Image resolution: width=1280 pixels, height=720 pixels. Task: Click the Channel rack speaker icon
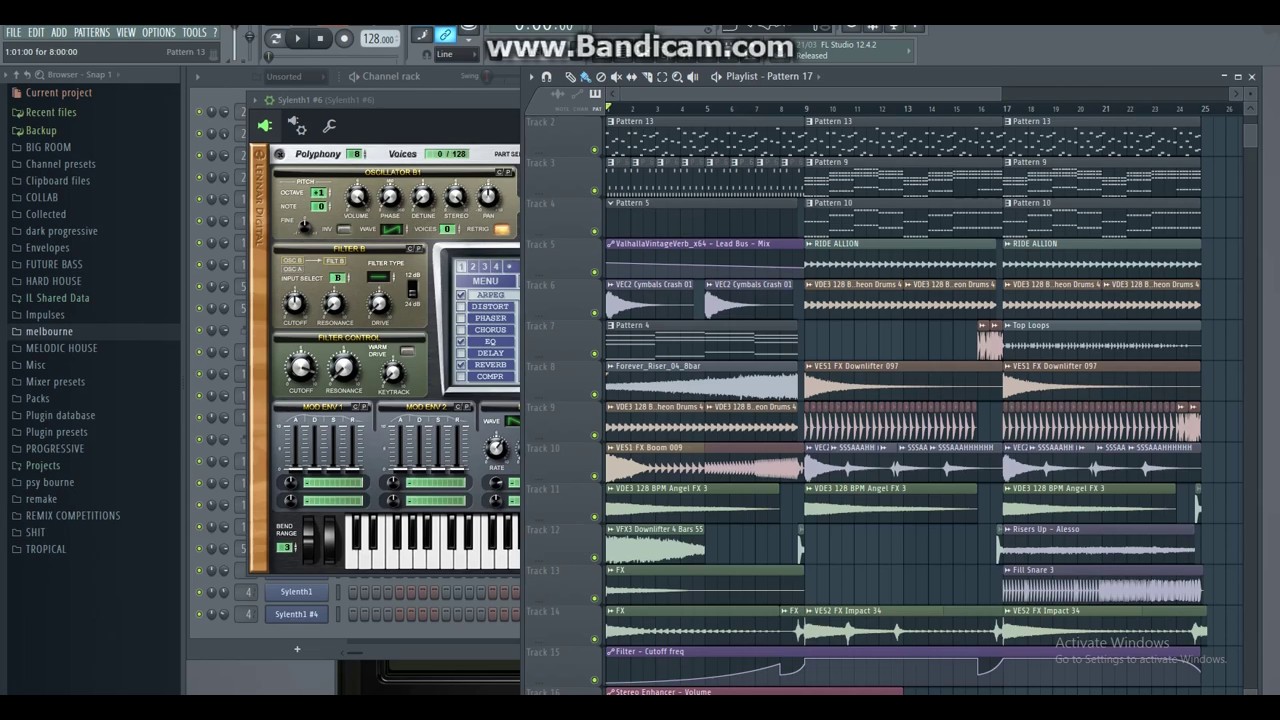pos(354,77)
